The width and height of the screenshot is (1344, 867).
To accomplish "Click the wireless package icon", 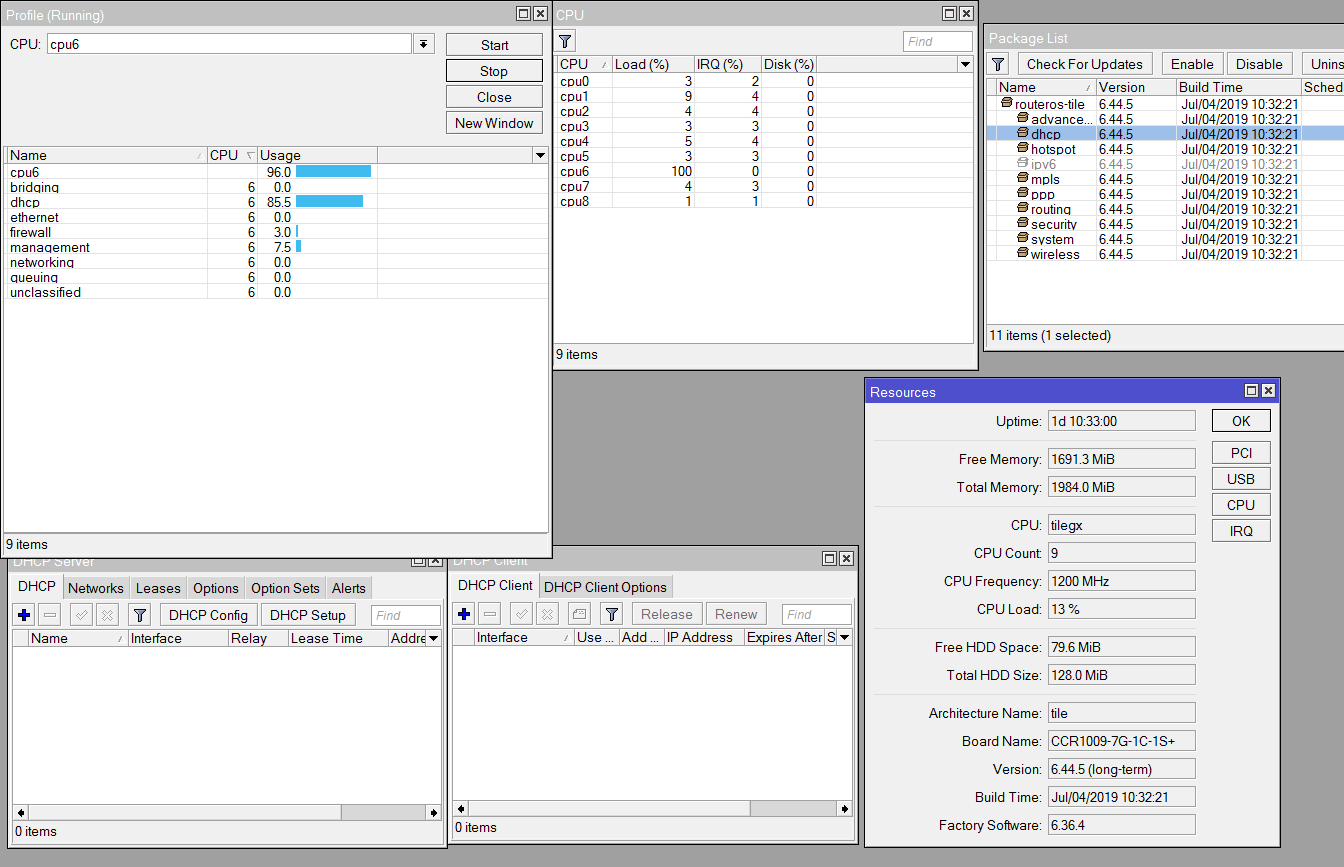I will [1022, 254].
